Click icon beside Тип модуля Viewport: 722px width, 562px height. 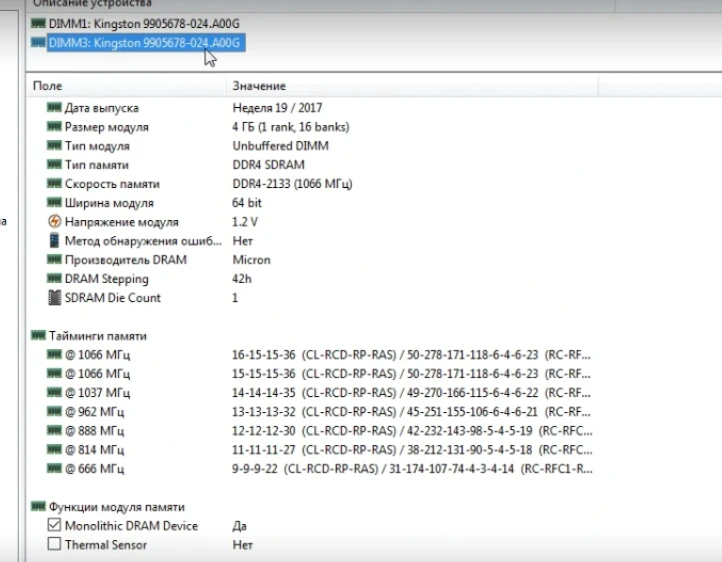(x=54, y=145)
